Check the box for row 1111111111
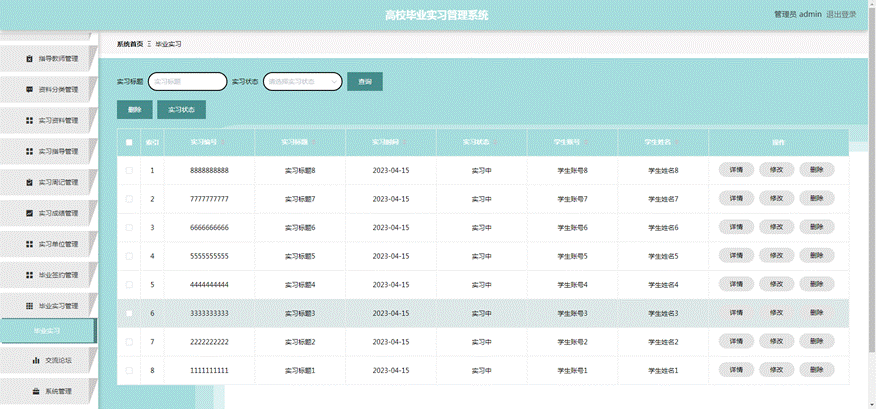876x409 pixels. click(x=129, y=370)
